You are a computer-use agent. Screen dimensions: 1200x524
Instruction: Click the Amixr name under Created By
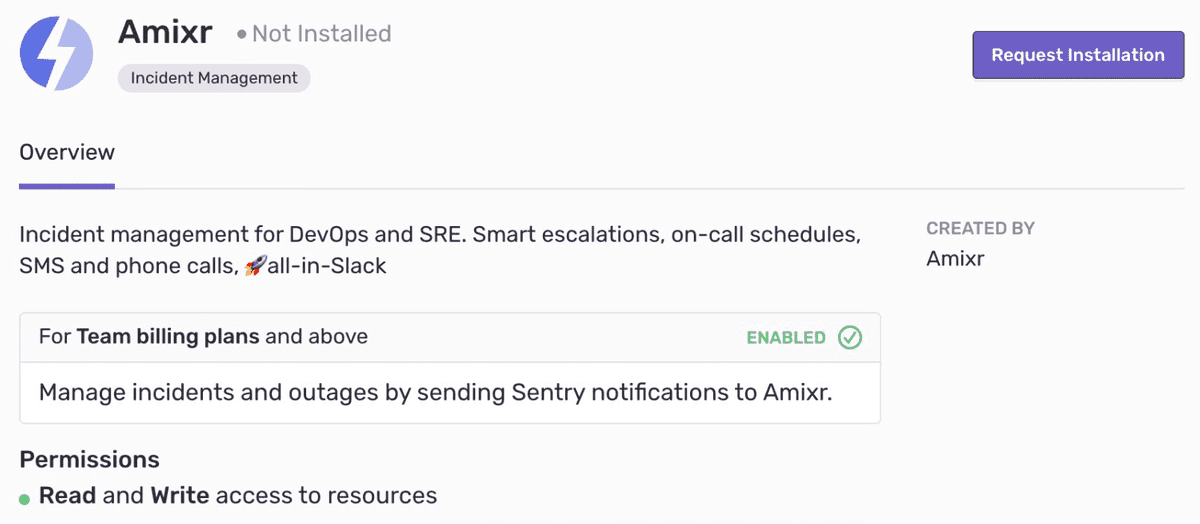coord(956,259)
